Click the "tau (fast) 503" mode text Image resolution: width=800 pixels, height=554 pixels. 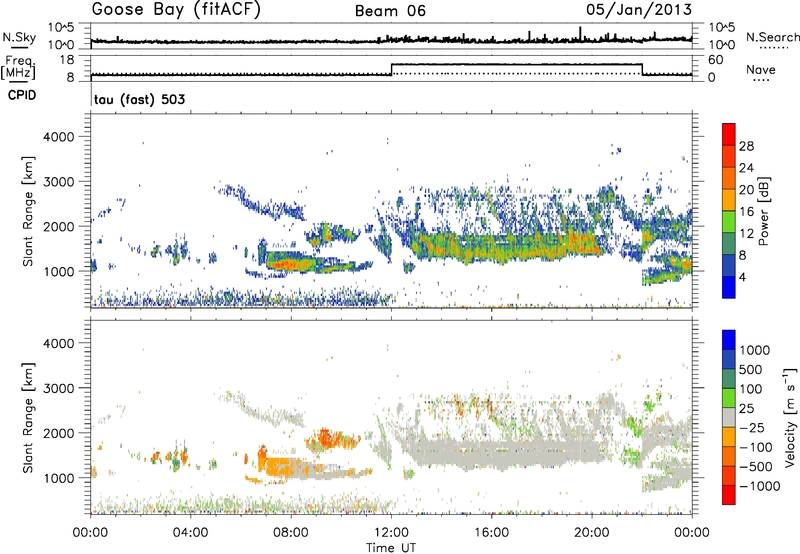(139, 99)
